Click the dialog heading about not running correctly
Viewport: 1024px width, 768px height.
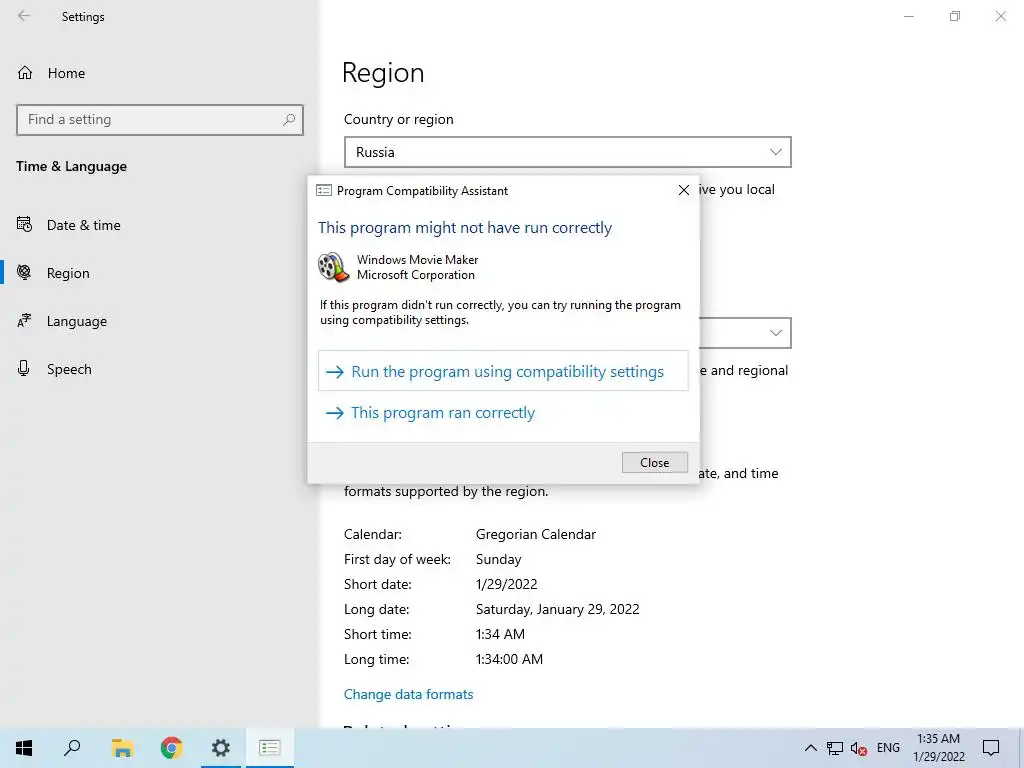tap(465, 228)
